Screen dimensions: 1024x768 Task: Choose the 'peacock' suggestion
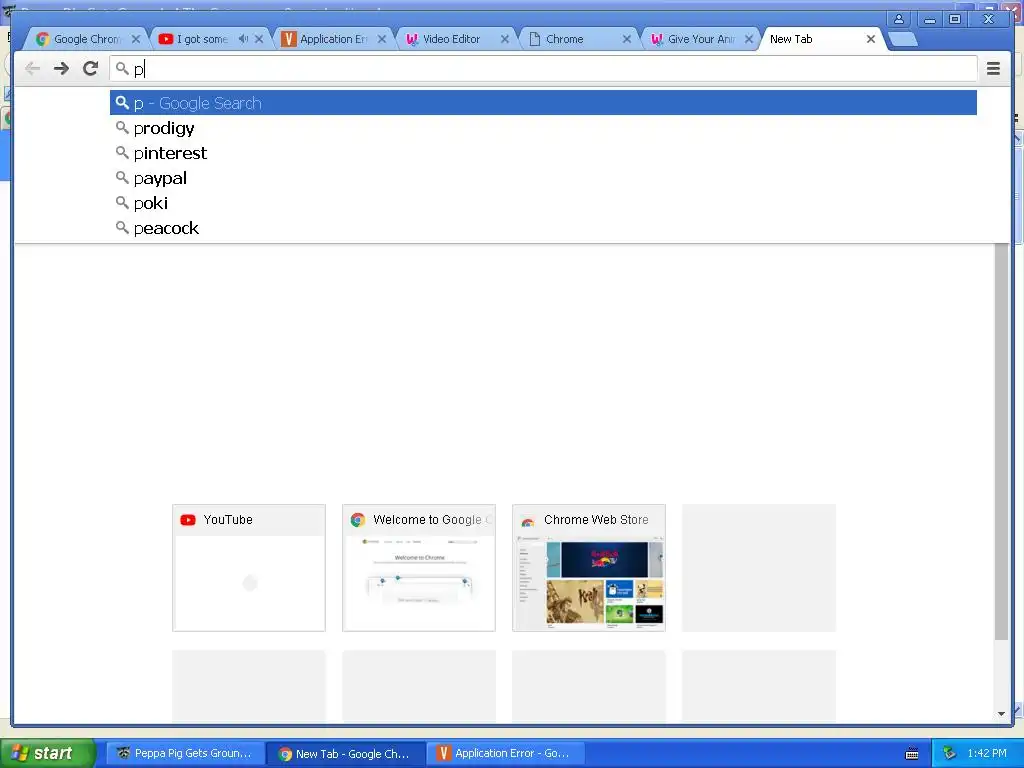[543, 228]
